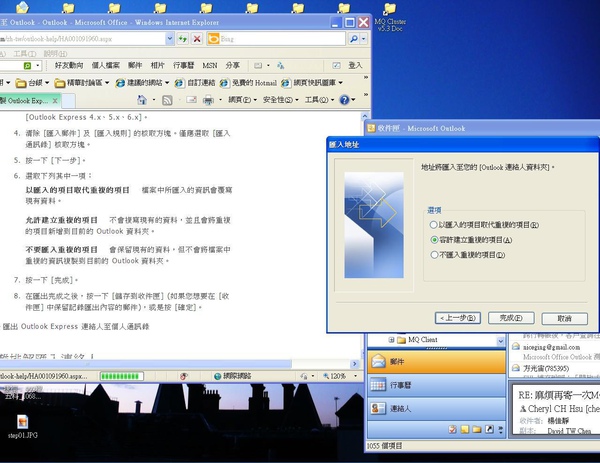The width and height of the screenshot is (600, 463).
Task: Click the Print icon in IE toolbar
Action: (x=208, y=100)
